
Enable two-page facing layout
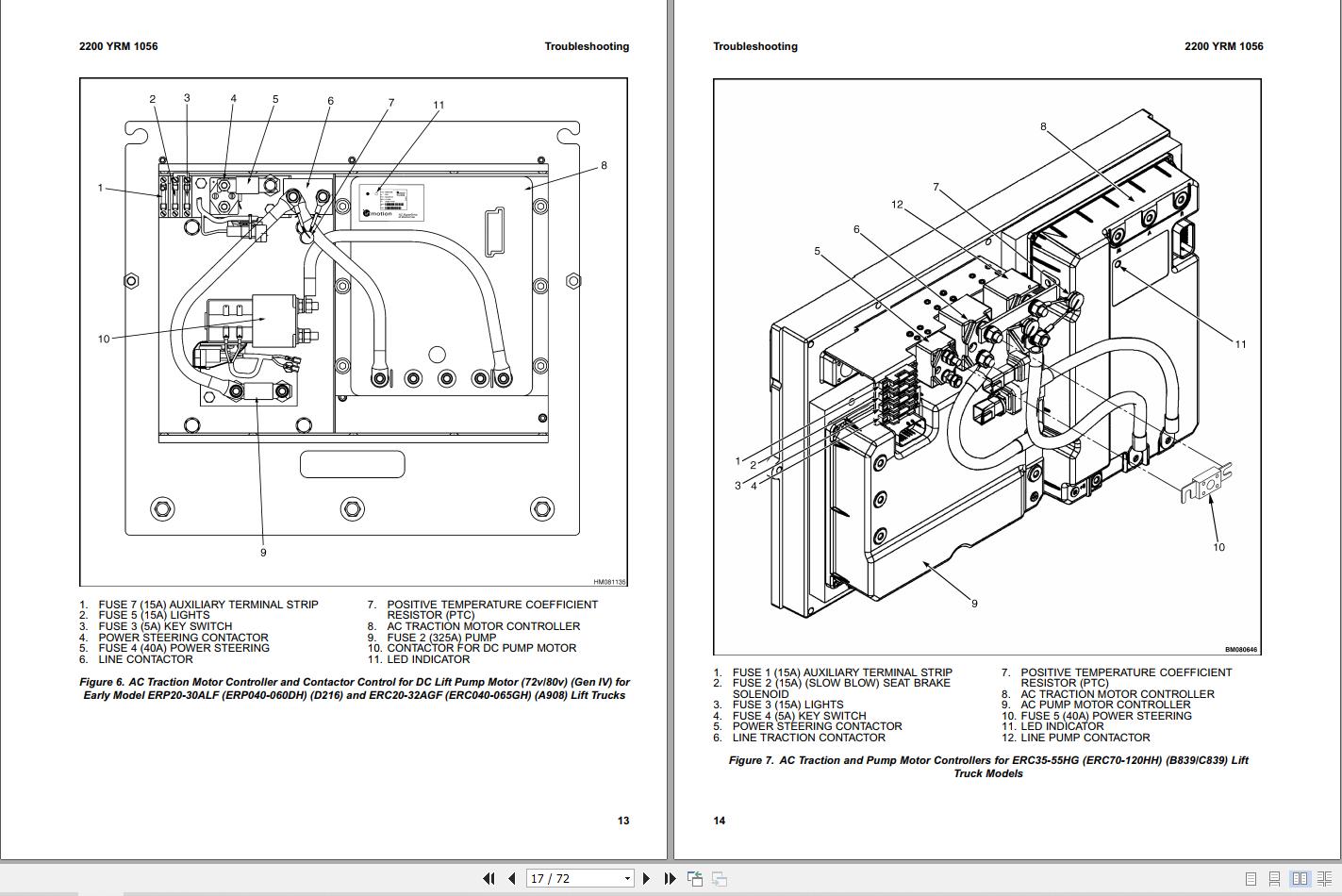[x=1300, y=878]
